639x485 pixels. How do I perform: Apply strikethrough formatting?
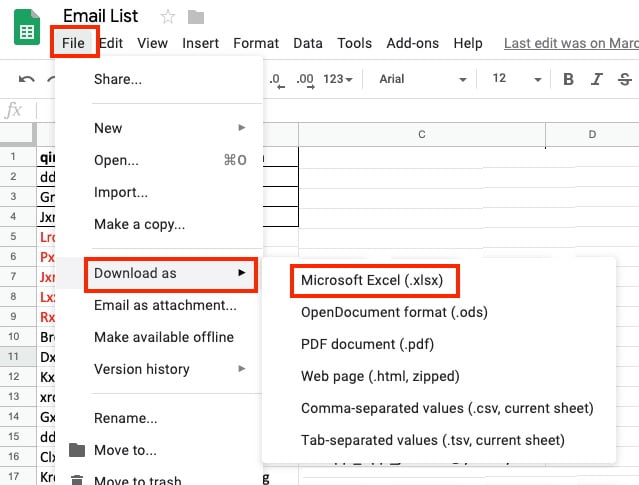(x=625, y=79)
